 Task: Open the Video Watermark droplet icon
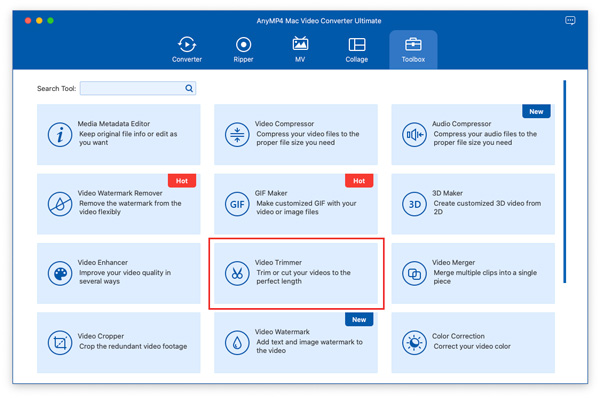coord(237,343)
